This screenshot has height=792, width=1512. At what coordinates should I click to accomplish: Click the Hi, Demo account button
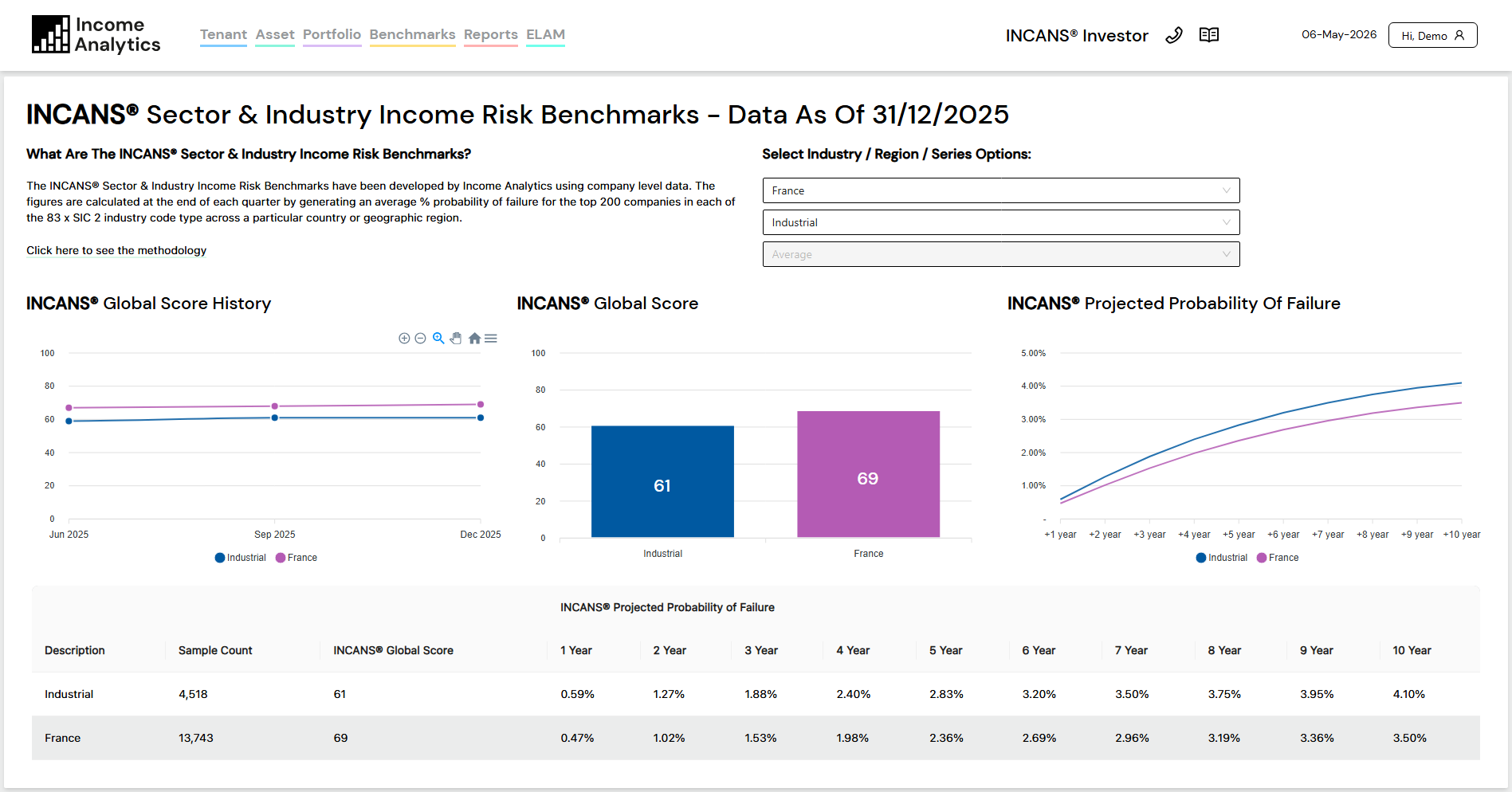(1432, 35)
